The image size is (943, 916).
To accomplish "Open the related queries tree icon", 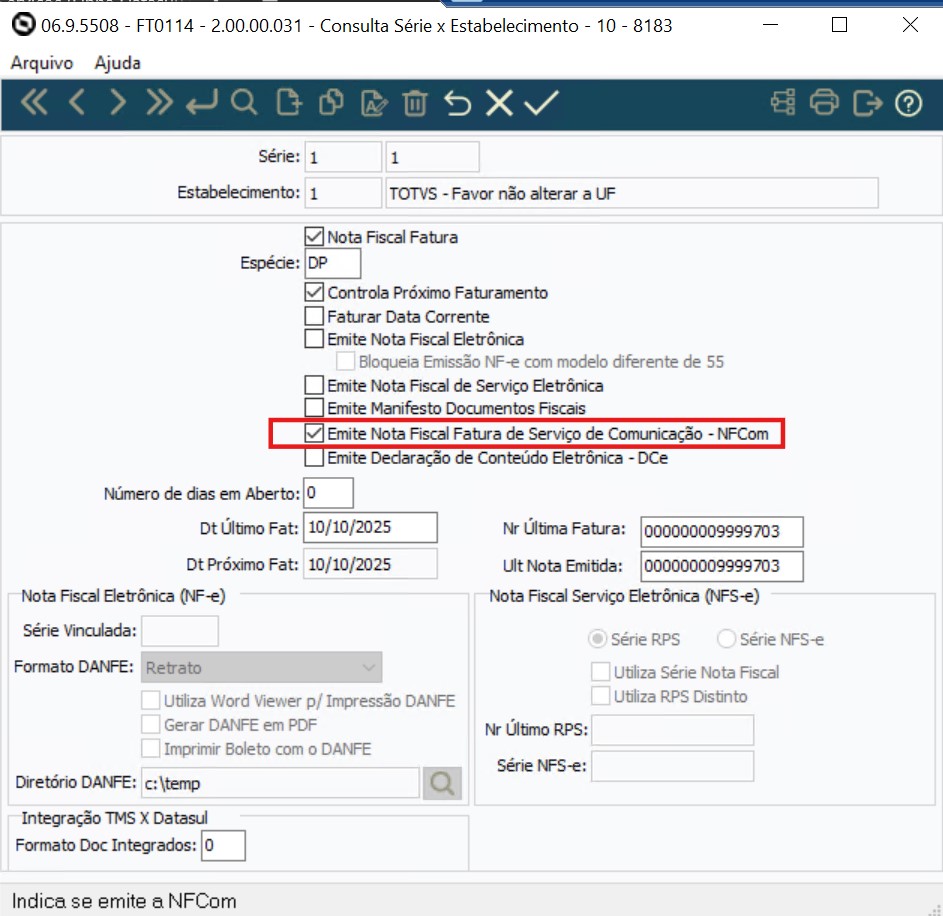I will tap(783, 102).
